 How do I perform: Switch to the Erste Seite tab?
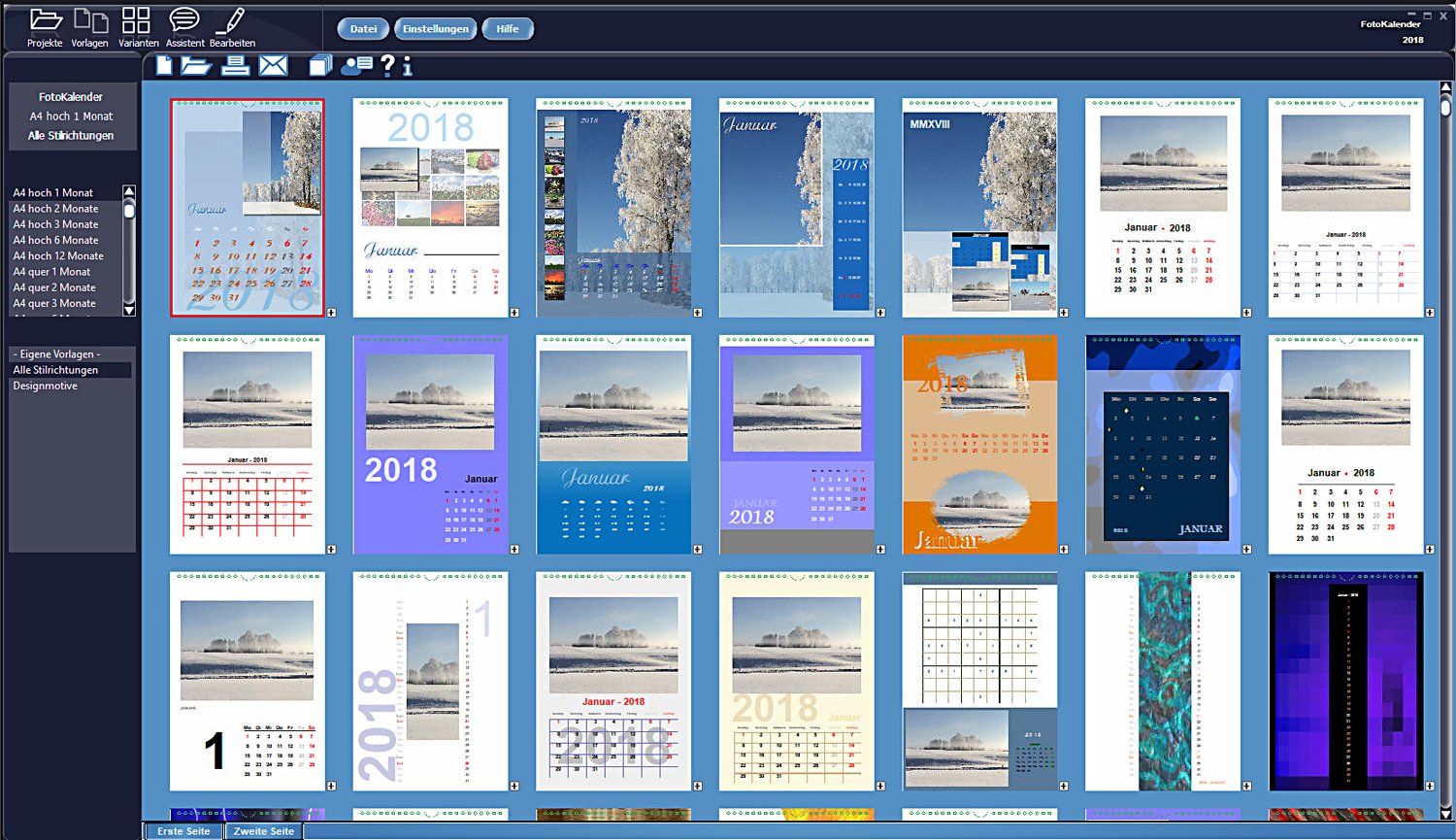183,831
